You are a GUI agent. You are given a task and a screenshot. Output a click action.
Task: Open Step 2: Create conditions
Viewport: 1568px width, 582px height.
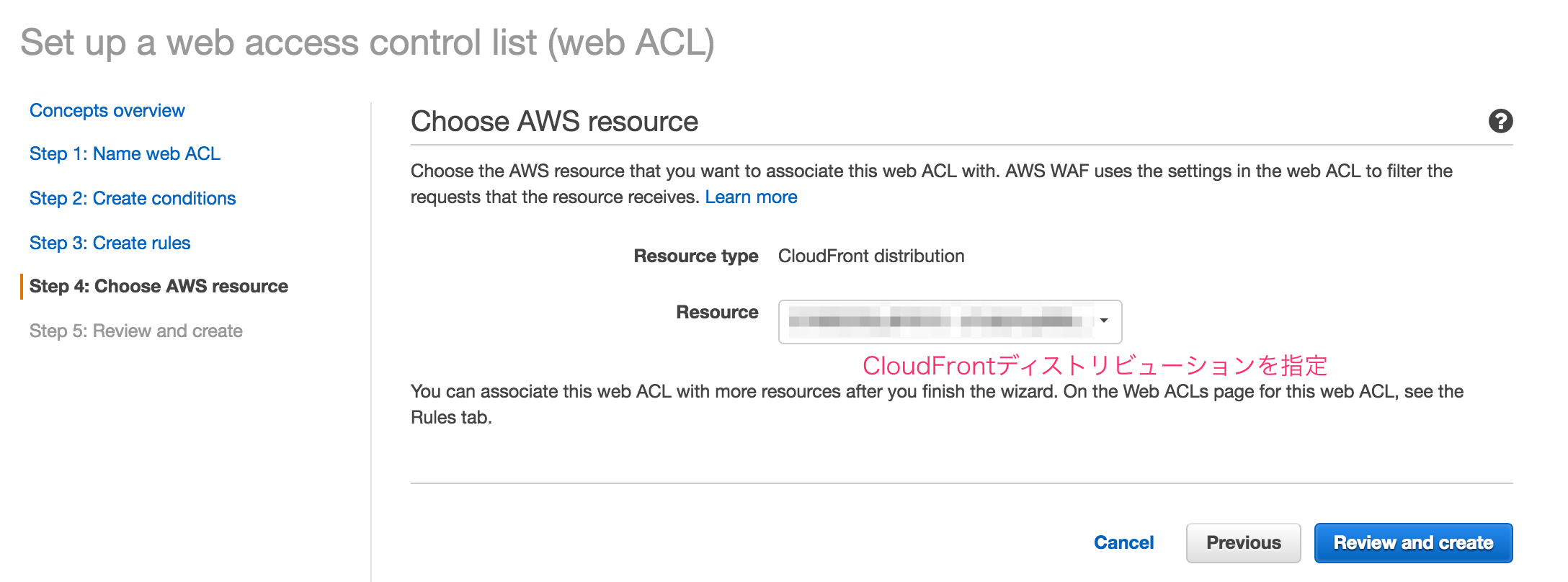pyautogui.click(x=133, y=198)
